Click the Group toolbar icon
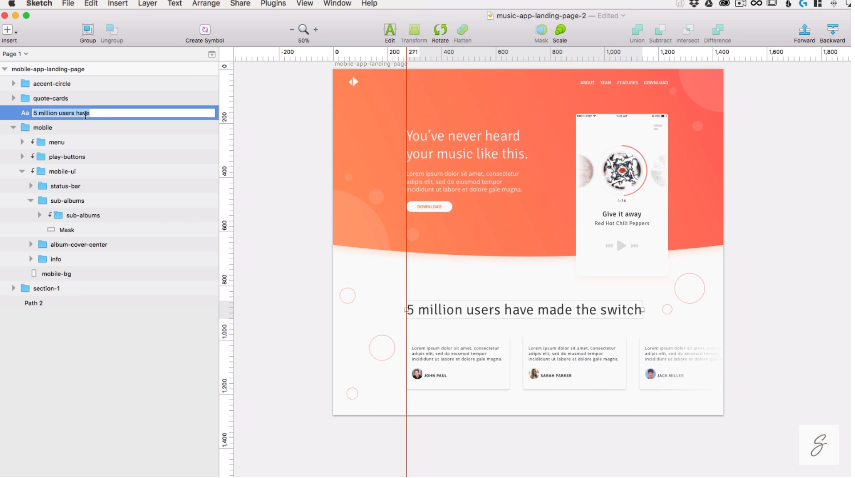Viewport: 855px width, 478px height. (x=88, y=29)
